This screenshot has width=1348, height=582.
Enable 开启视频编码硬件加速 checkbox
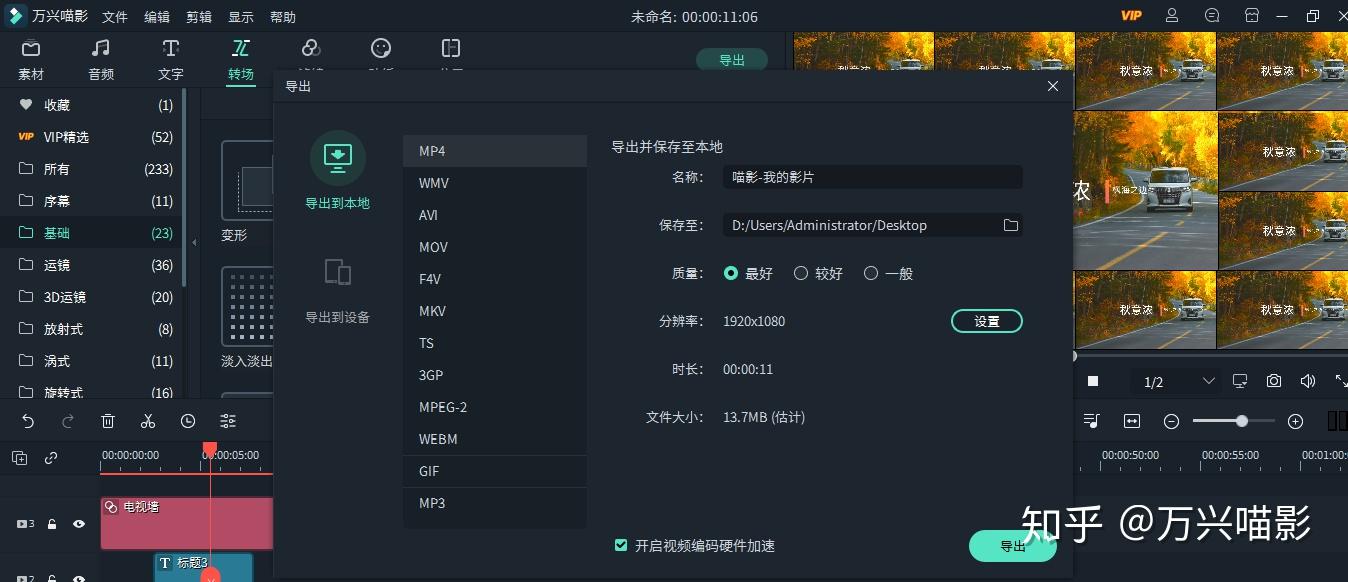pos(621,546)
